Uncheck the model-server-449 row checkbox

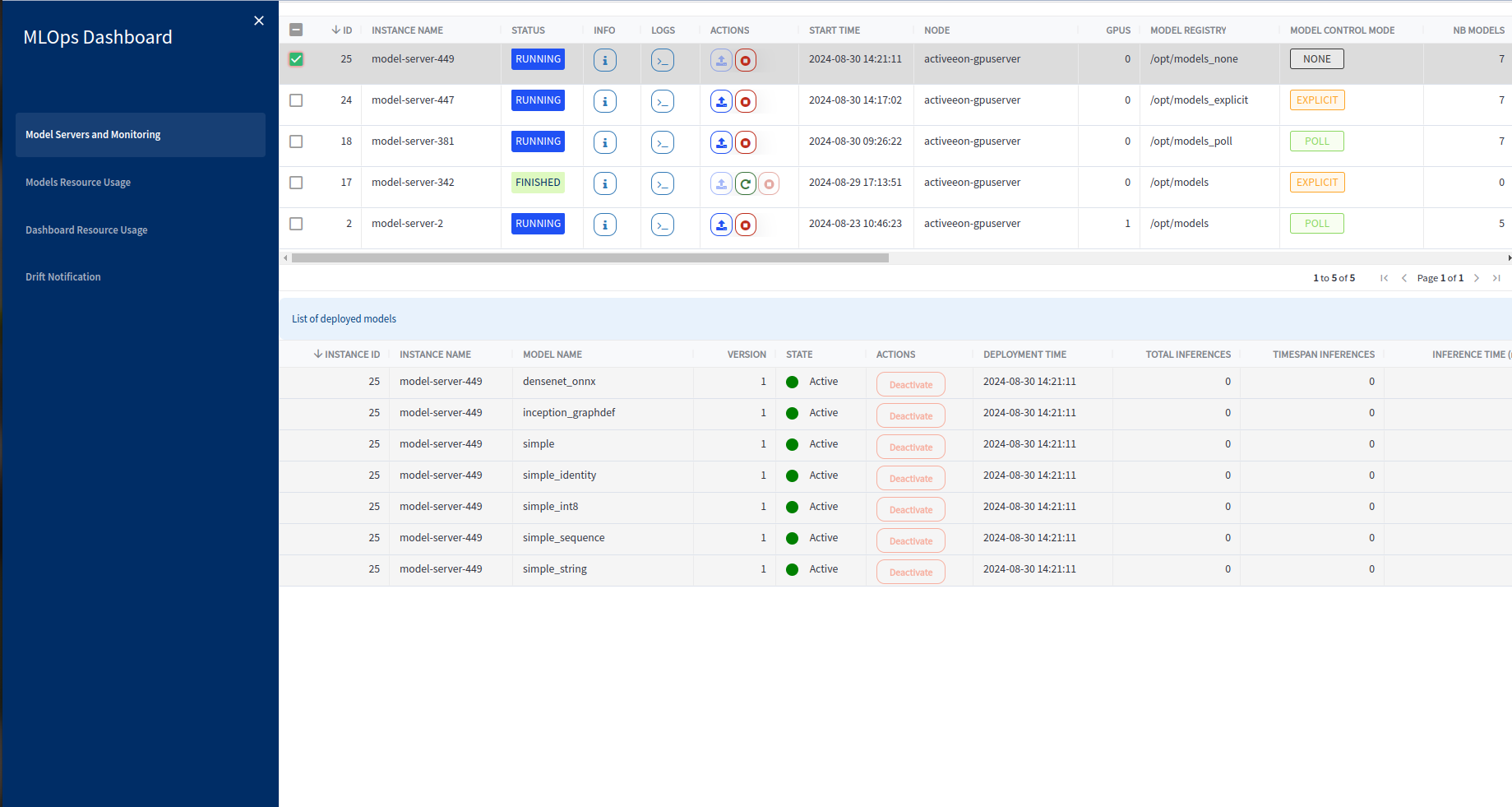pyautogui.click(x=296, y=59)
